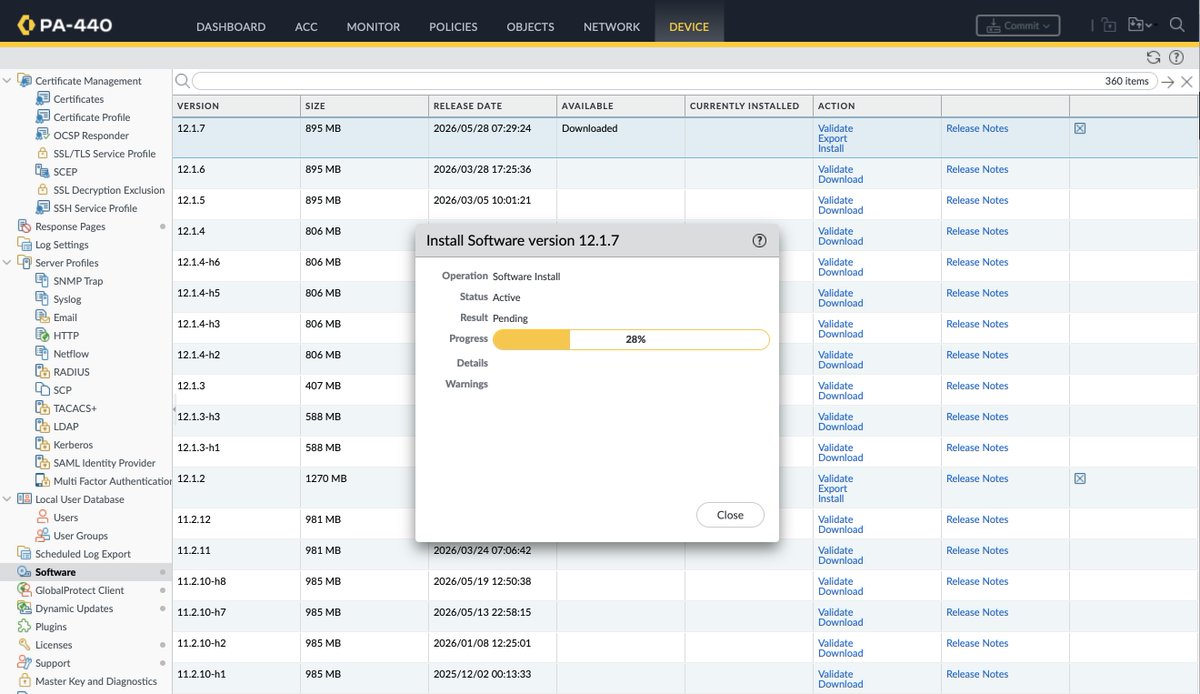The image size is (1200, 694).
Task: Sort by RELEASE DATE column header
Action: [492, 105]
